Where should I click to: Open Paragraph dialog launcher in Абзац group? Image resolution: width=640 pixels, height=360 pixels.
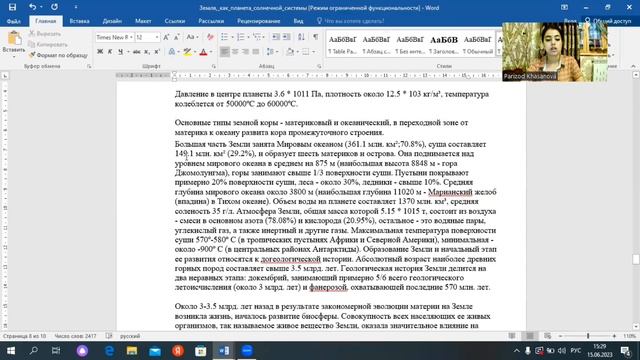pos(319,66)
